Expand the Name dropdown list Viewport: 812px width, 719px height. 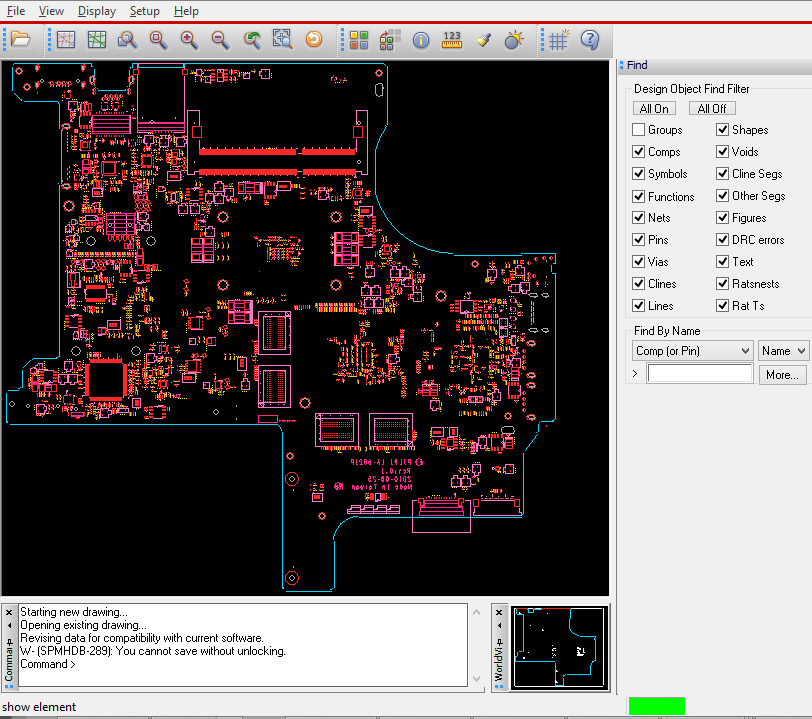coord(784,351)
